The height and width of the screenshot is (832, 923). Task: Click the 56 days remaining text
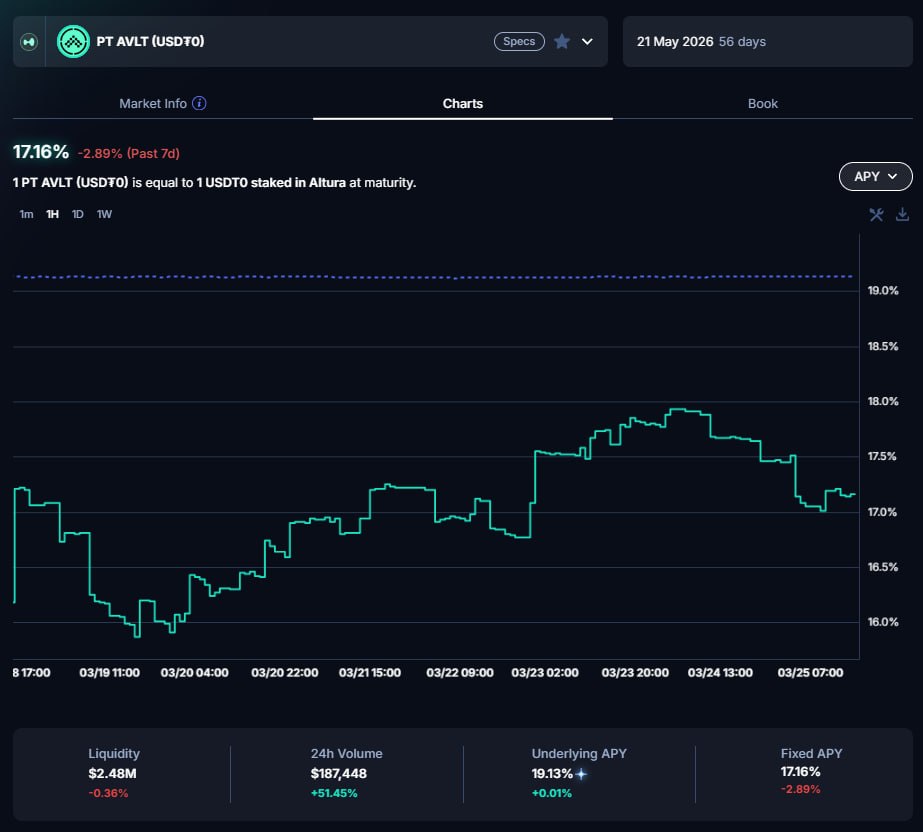click(742, 42)
